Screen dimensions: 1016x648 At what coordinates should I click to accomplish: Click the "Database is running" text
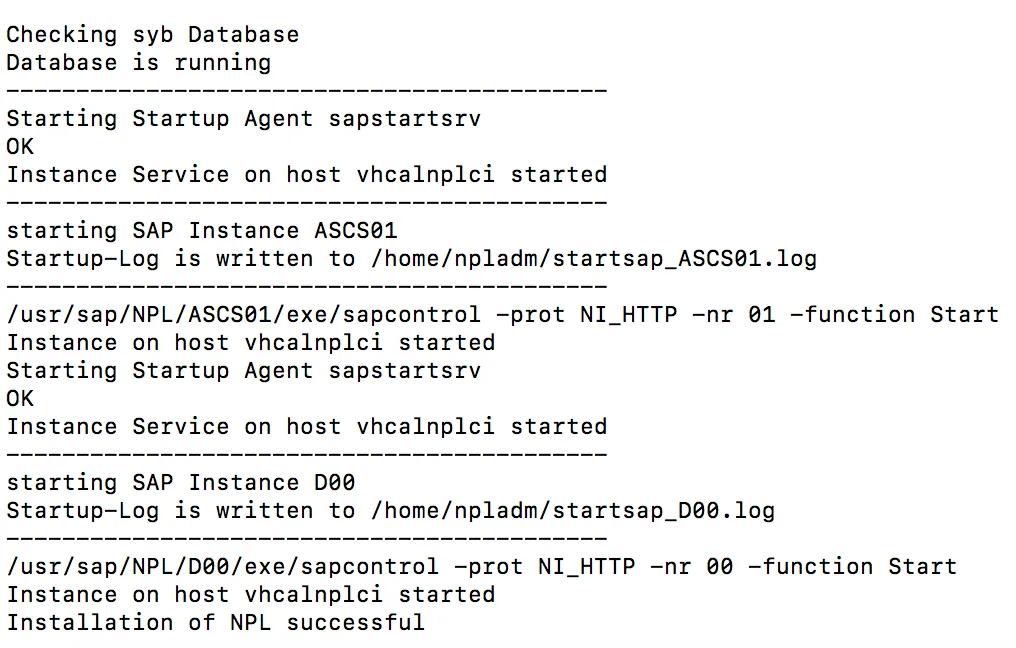(138, 63)
